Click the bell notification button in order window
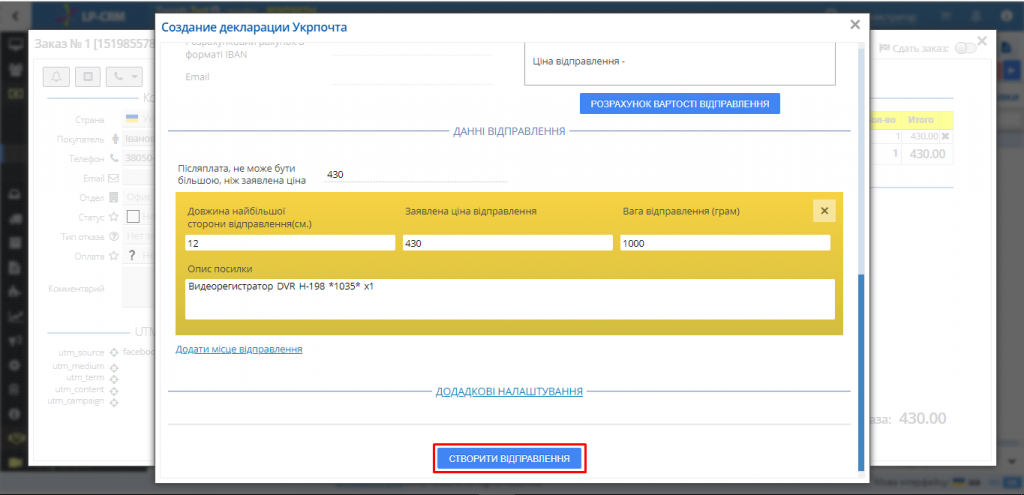This screenshot has height=495, width=1024. (56, 76)
